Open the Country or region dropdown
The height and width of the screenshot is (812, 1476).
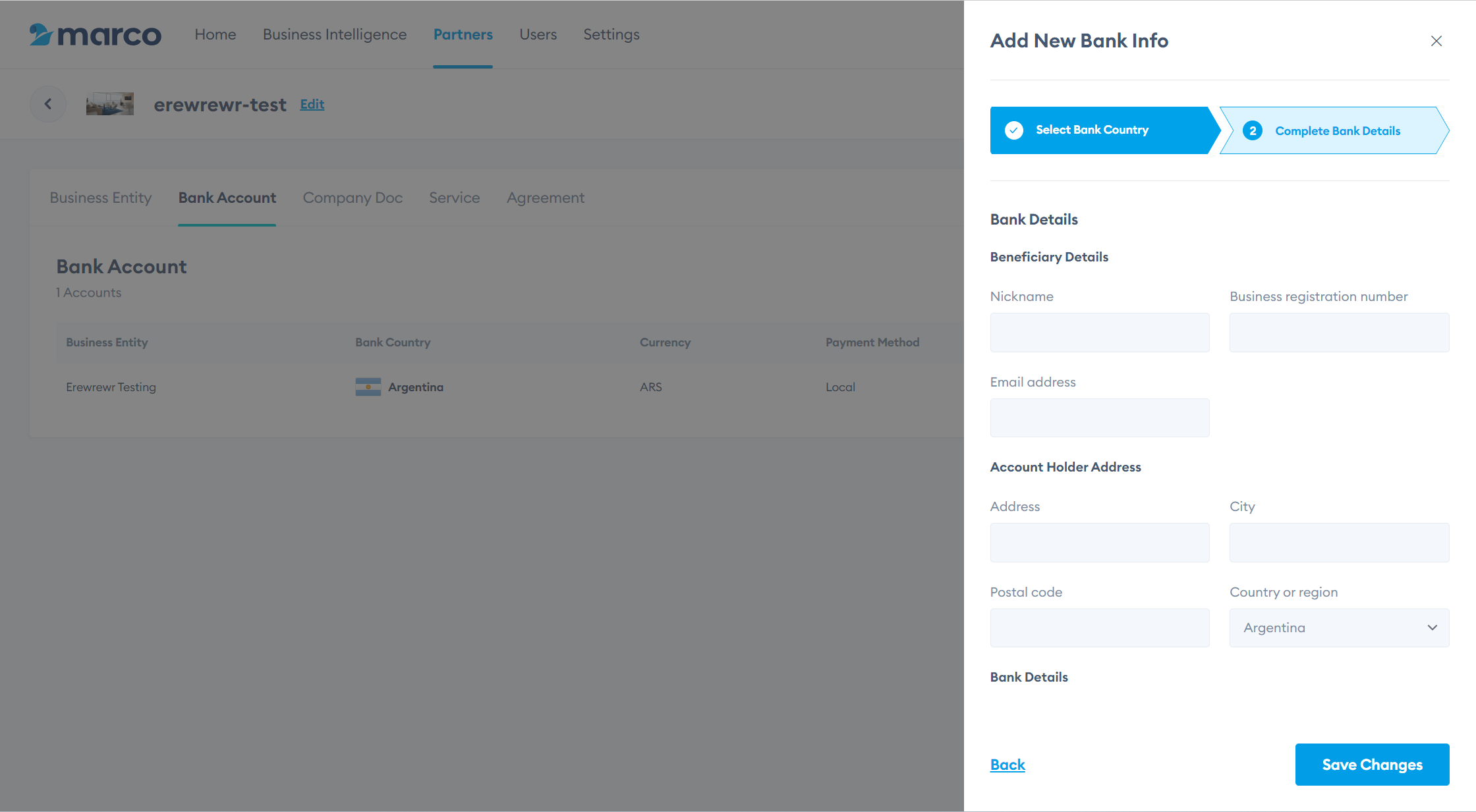(1338, 628)
